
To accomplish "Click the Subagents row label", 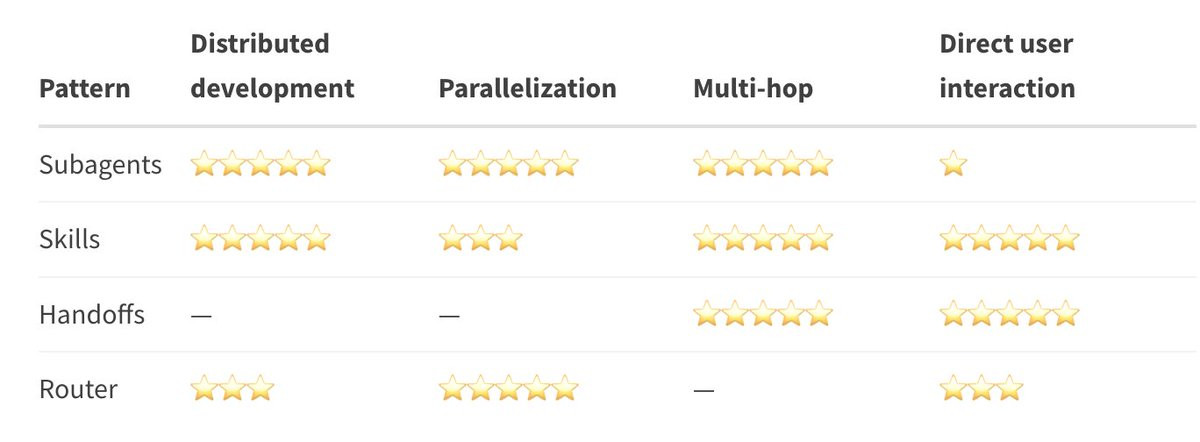I will pos(100,165).
